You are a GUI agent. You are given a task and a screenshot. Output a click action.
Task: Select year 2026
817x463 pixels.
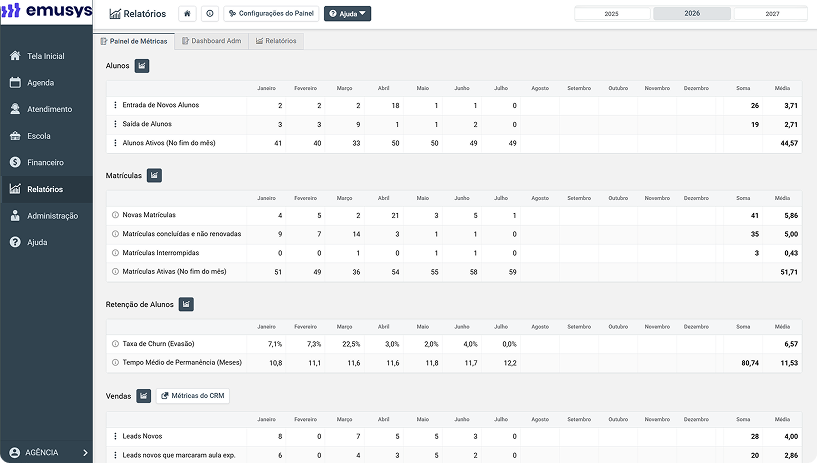pyautogui.click(x=692, y=14)
